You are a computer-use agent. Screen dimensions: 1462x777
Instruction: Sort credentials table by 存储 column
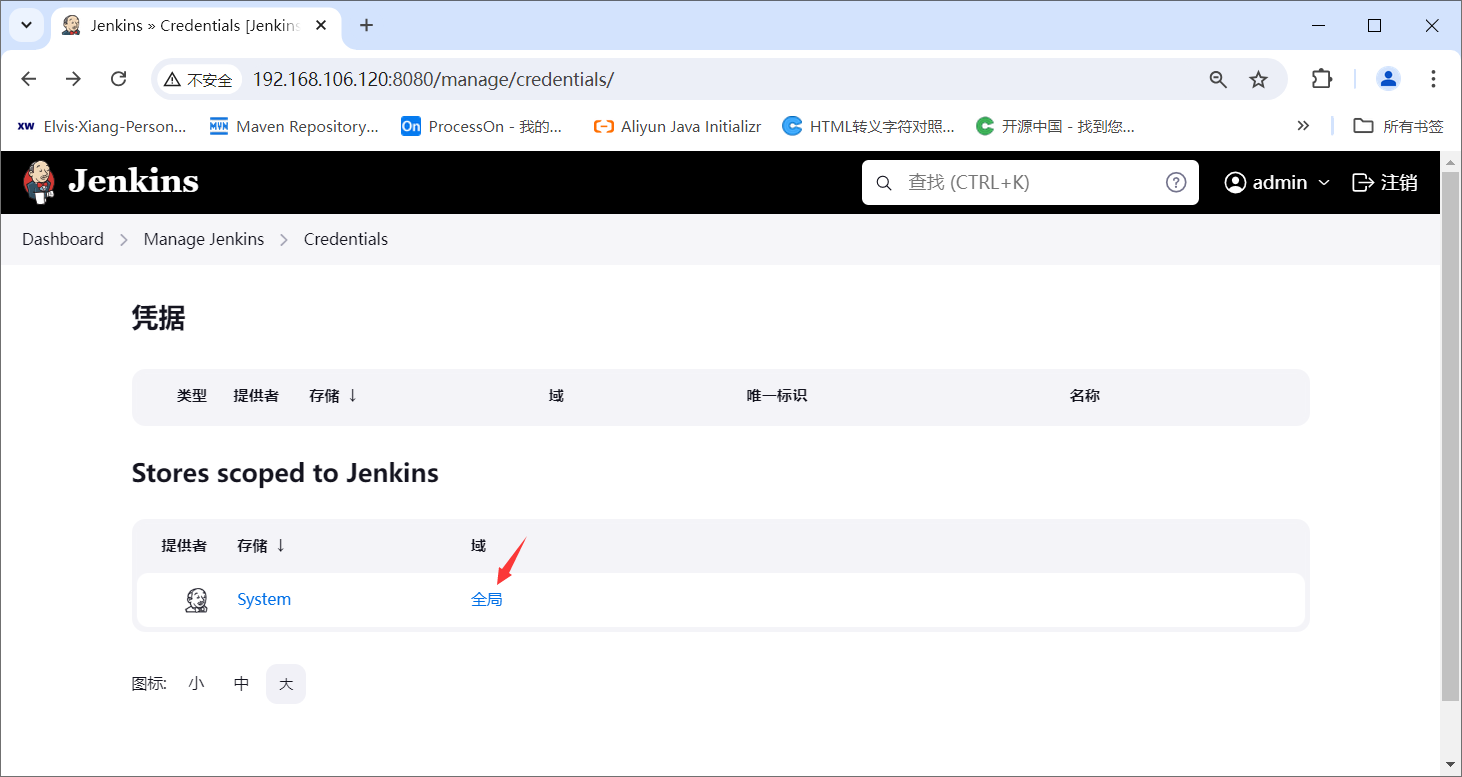point(333,396)
